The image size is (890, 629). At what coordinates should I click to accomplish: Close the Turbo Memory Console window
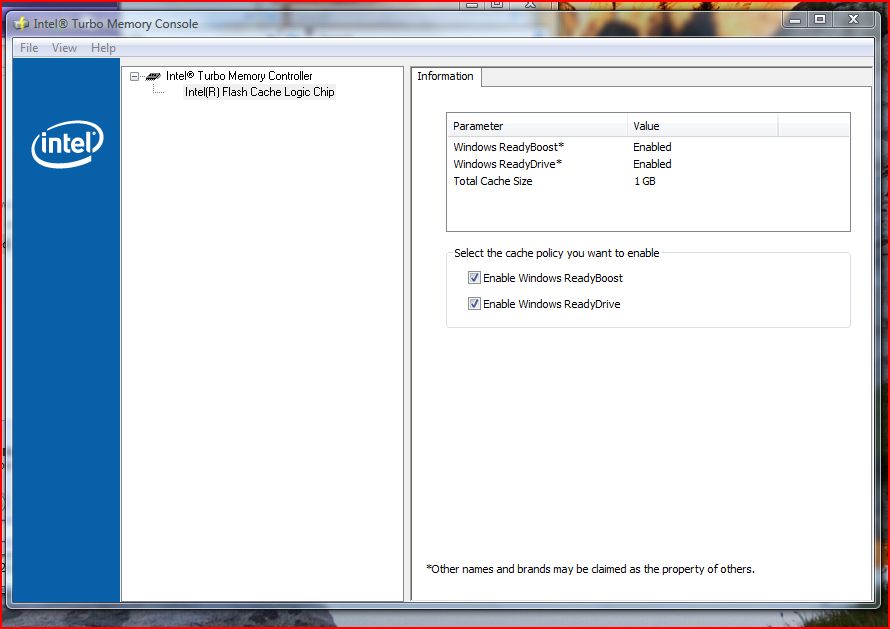tap(854, 20)
